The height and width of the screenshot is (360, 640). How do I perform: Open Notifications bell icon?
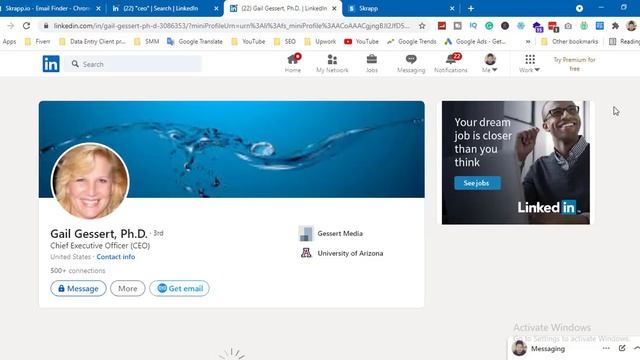[x=451, y=63]
